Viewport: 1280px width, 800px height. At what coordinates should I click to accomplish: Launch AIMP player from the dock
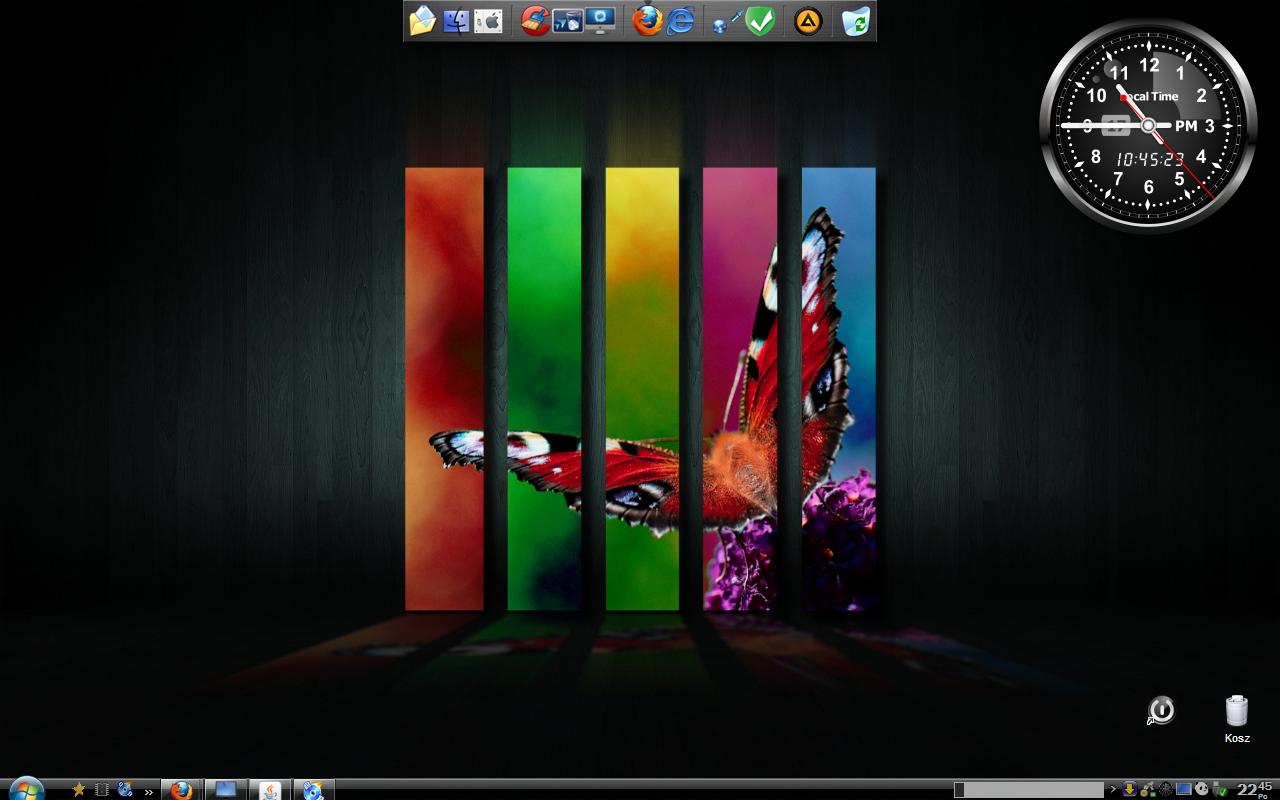(808, 20)
